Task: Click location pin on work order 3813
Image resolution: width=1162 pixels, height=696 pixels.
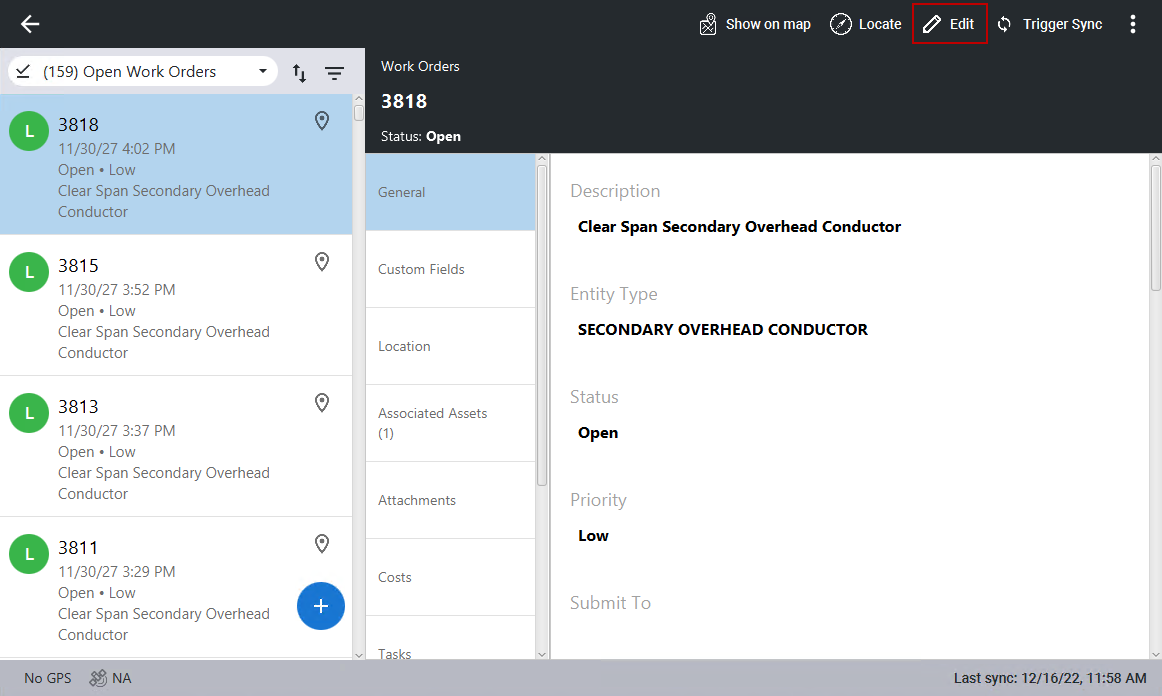Action: tap(322, 403)
